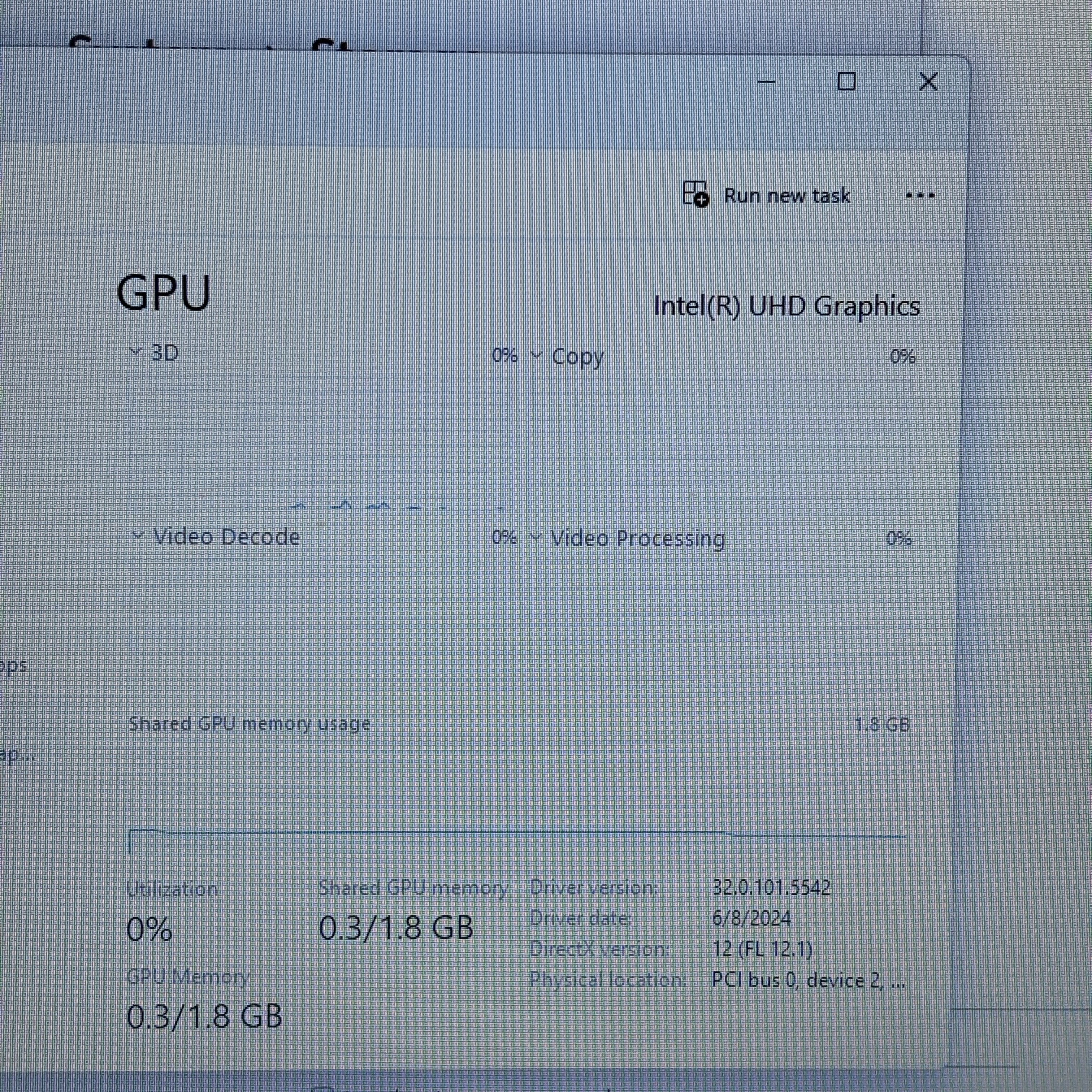Screen dimensions: 1092x1092
Task: Maximize the Task Manager window
Action: pyautogui.click(x=846, y=81)
